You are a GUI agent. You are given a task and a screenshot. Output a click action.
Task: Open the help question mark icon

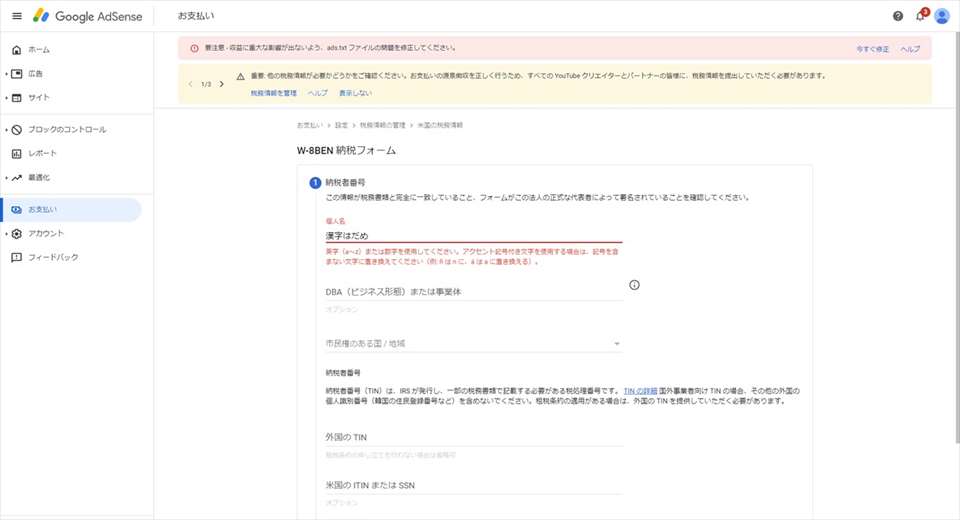click(898, 16)
